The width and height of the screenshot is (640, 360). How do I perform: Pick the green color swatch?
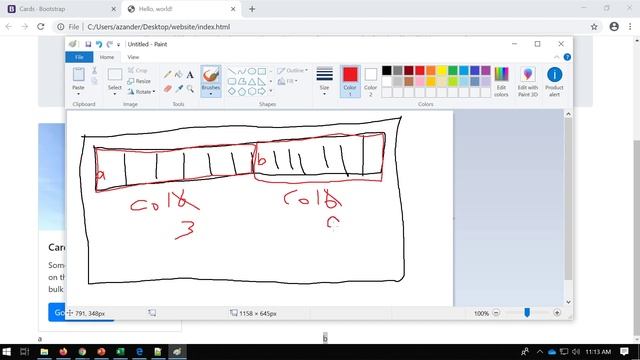coord(453,70)
